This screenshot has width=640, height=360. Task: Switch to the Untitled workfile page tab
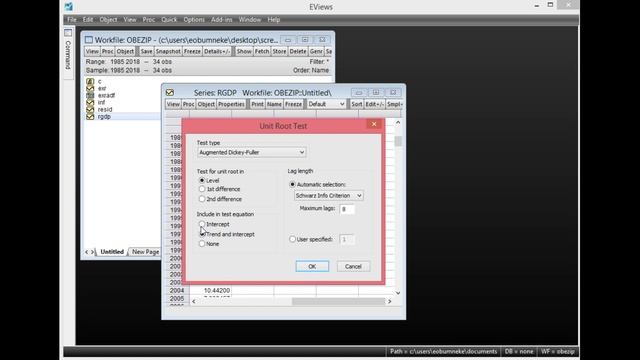point(112,252)
